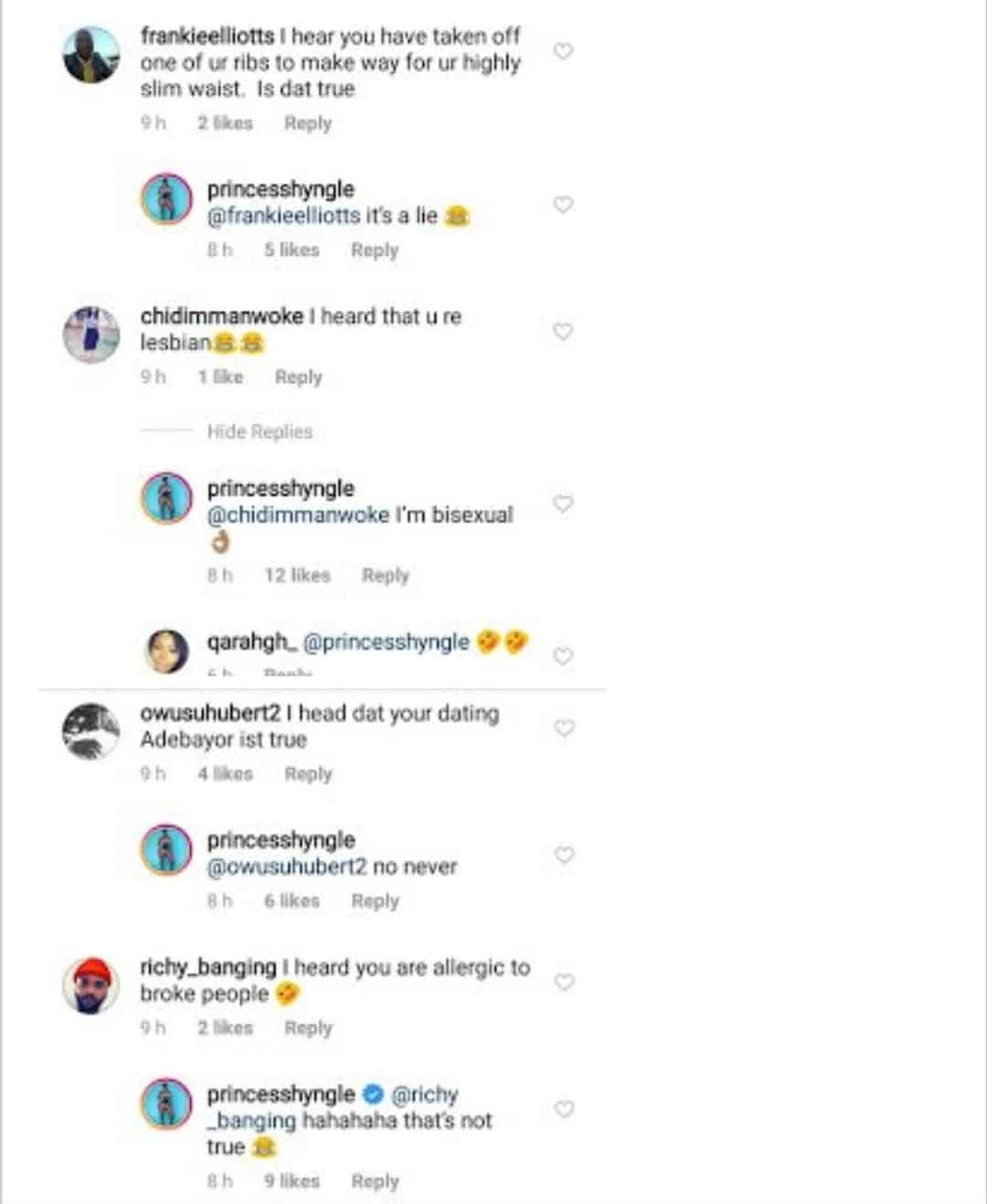Viewport: 987px width, 1204px height.
Task: Like princesshyngle's "hahahaha that's not true" reply
Action: 564,1109
